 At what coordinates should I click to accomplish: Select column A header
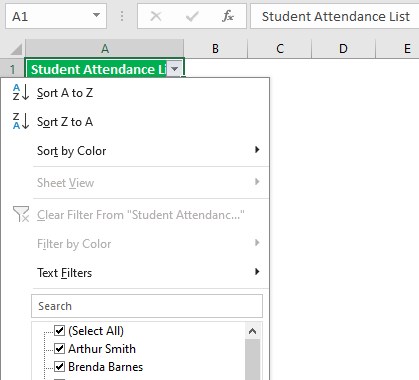pos(105,49)
